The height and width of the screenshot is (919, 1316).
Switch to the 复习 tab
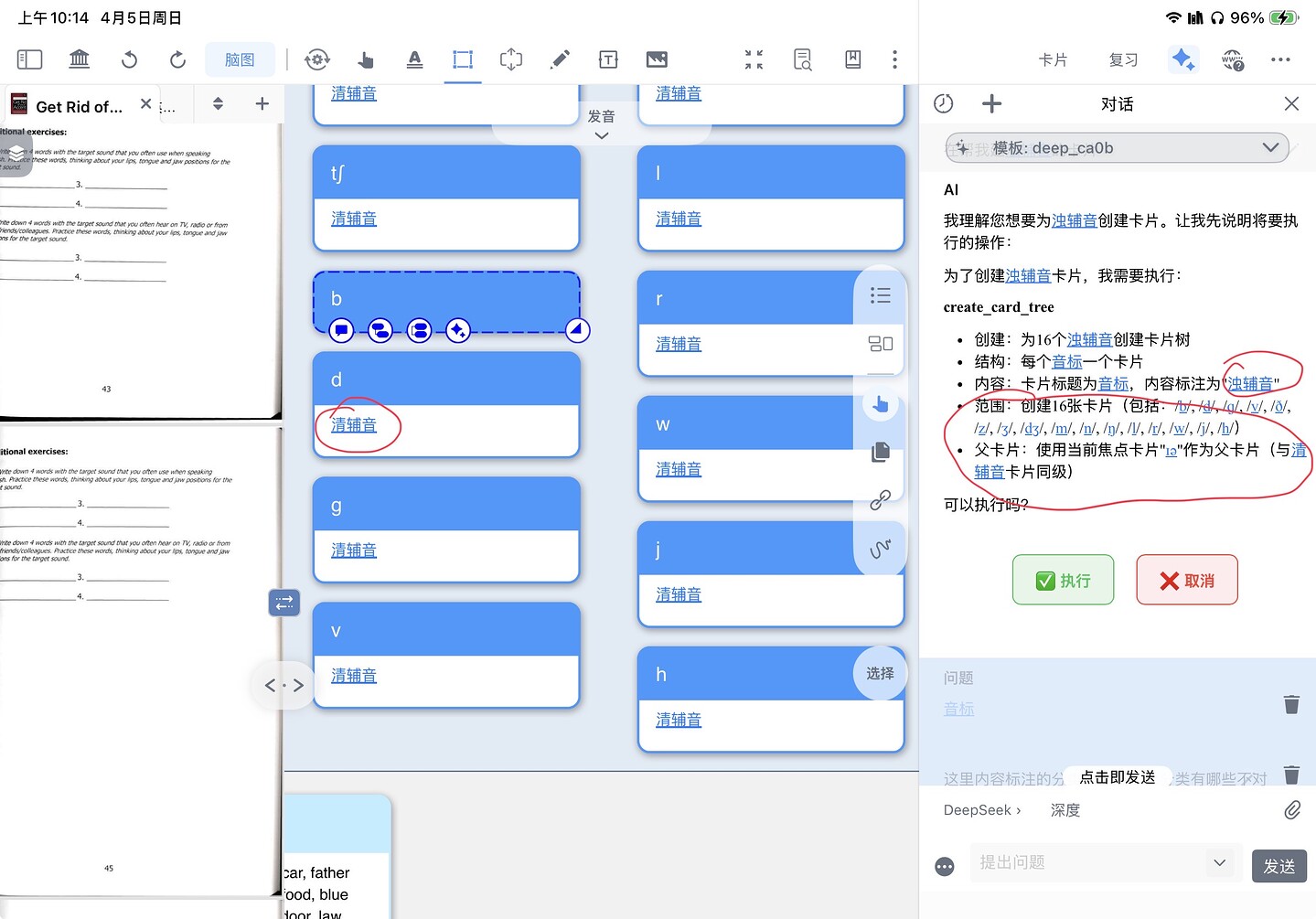(x=1123, y=59)
